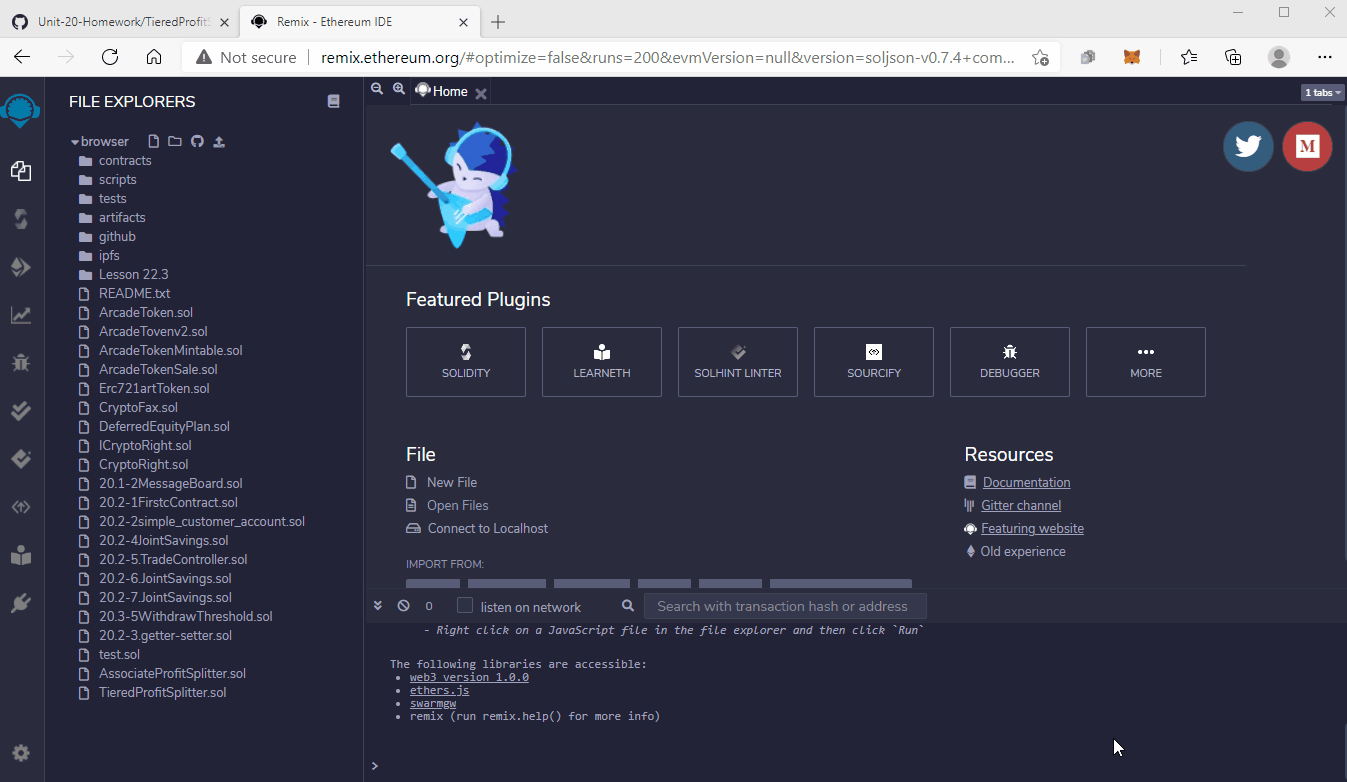Open MetaMask fox extension
Viewport: 1347px width, 782px height.
tap(1132, 57)
